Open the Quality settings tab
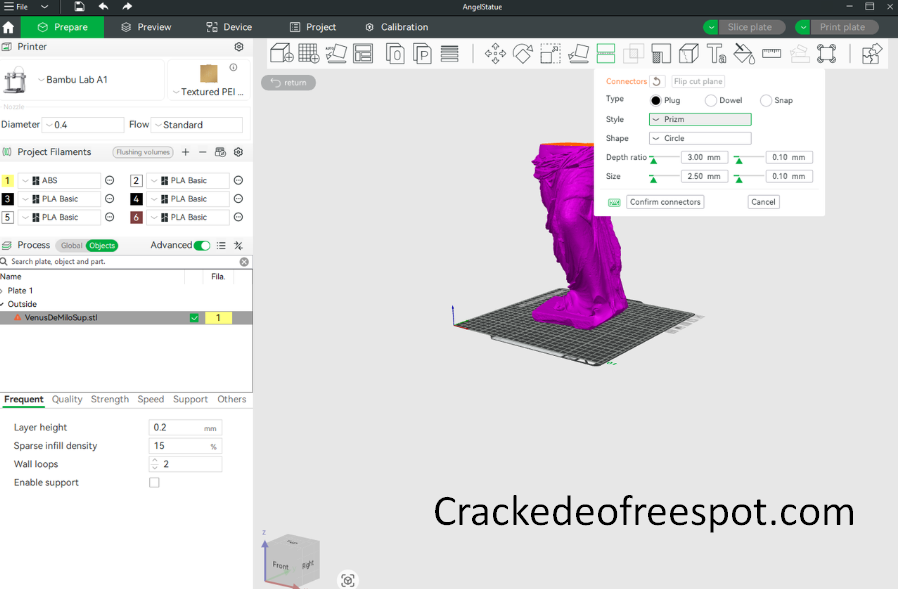 [x=67, y=400]
